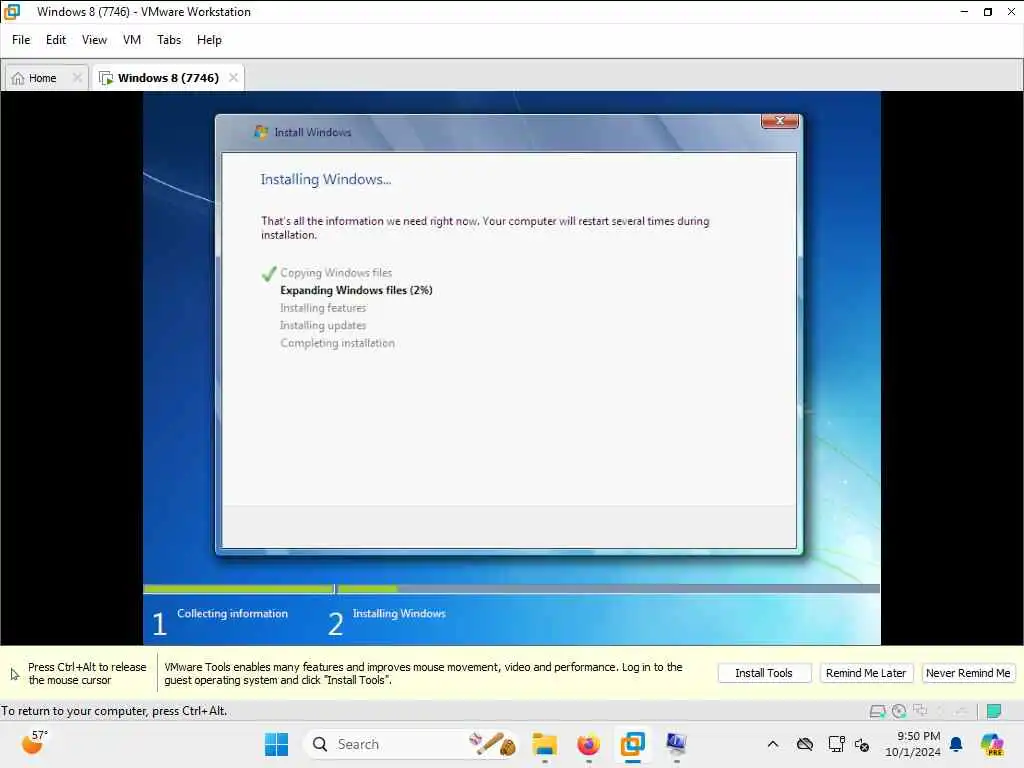Click the VMware Workstation title bar logo
The image size is (1024, 768).
pos(12,12)
